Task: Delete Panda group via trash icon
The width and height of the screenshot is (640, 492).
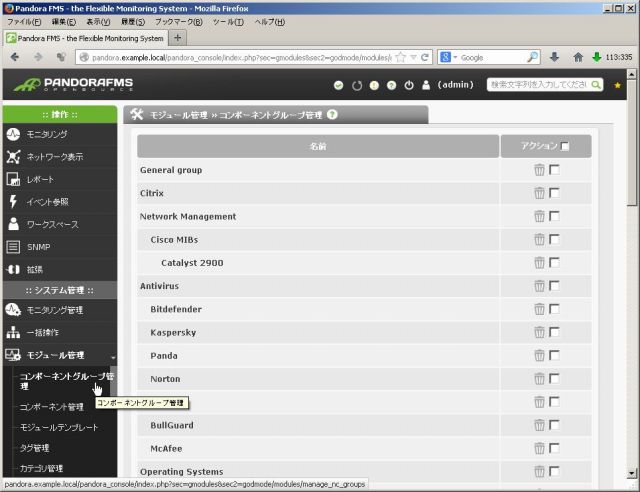Action: point(539,356)
